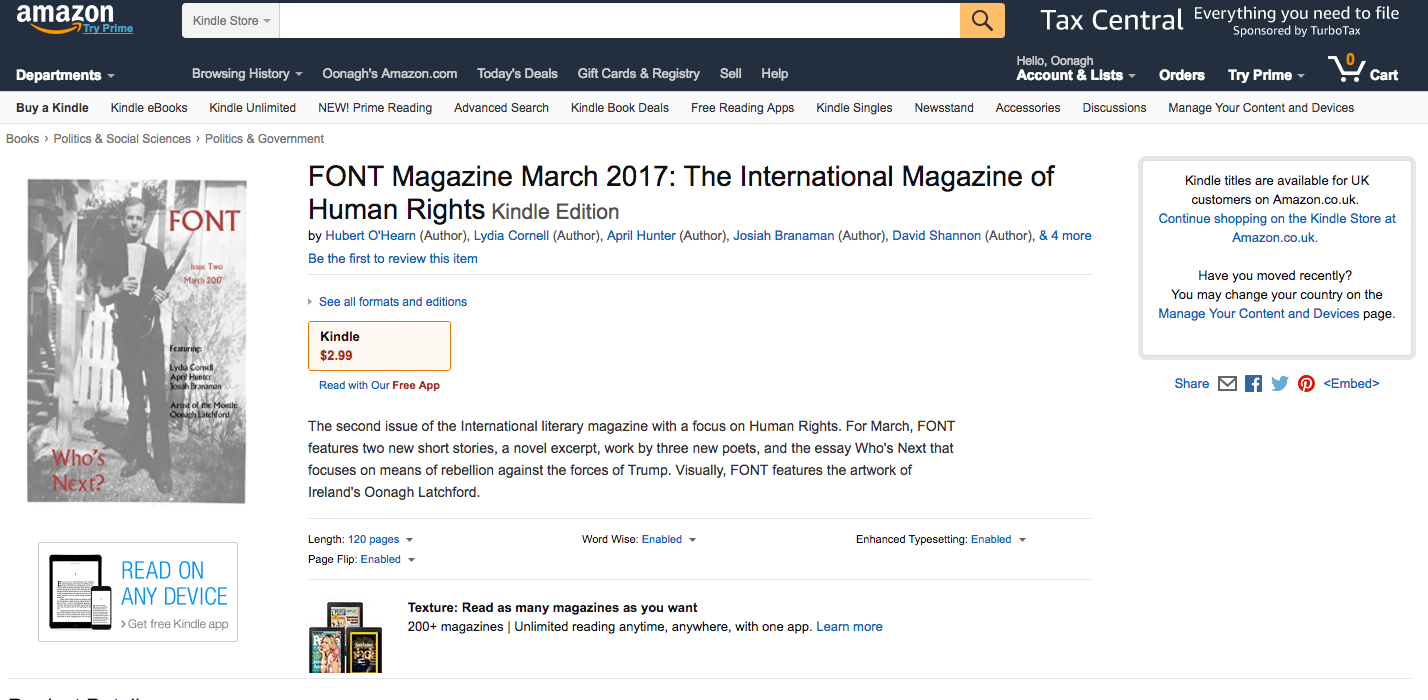Share on Pinterest icon
The height and width of the screenshot is (700, 1428).
[x=1306, y=383]
